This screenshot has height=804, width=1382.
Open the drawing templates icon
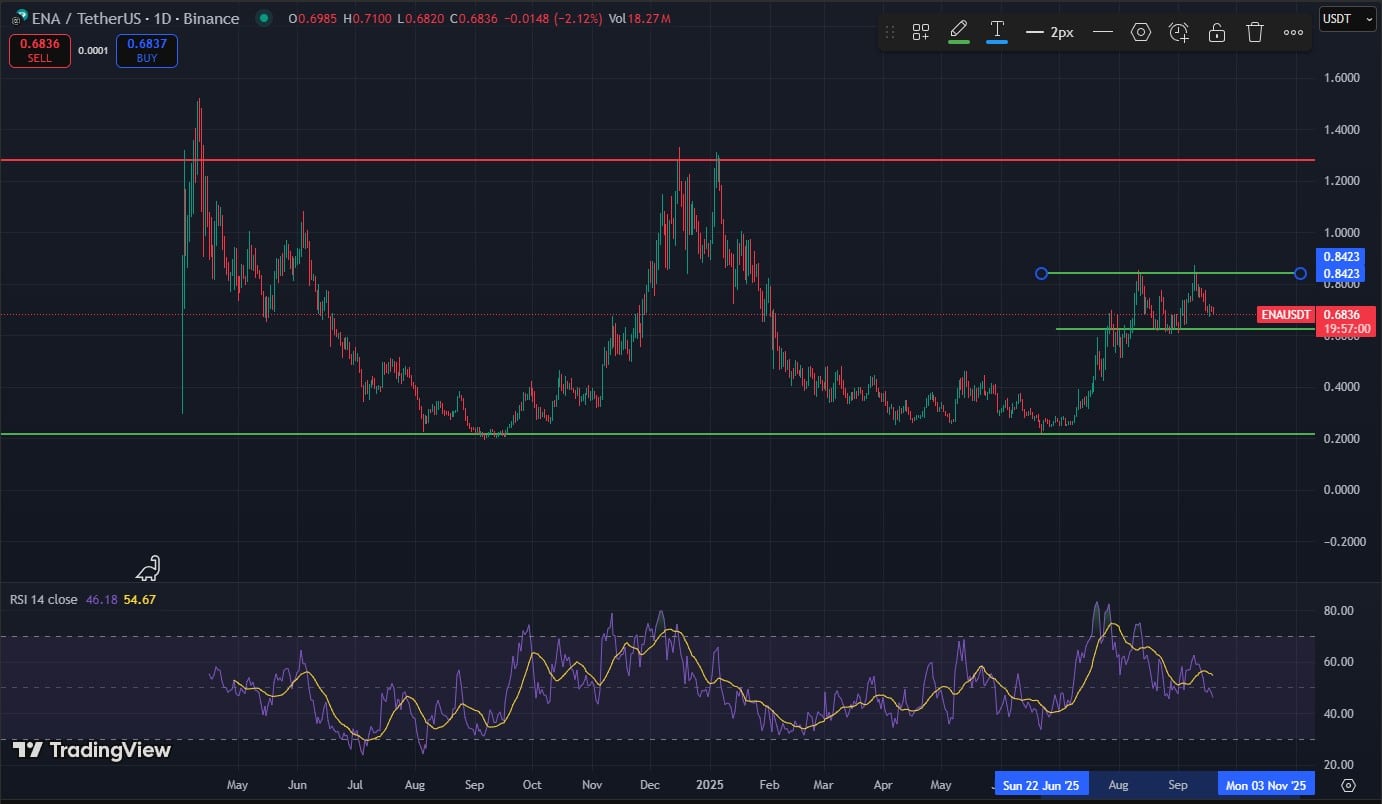tap(920, 32)
